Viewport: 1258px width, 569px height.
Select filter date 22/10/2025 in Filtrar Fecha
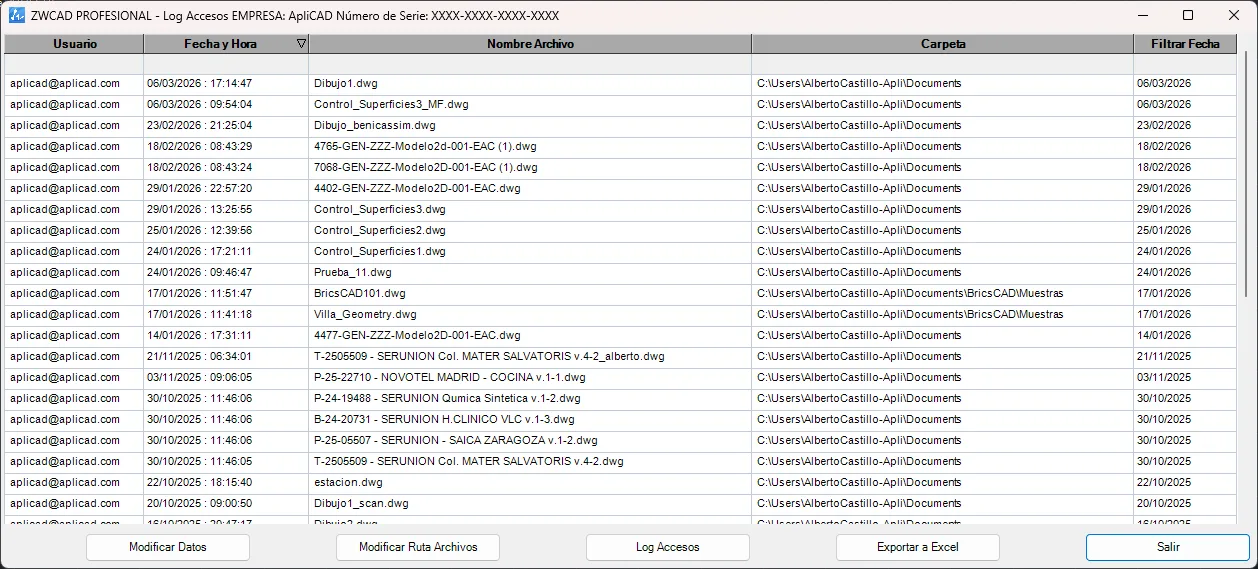1164,482
